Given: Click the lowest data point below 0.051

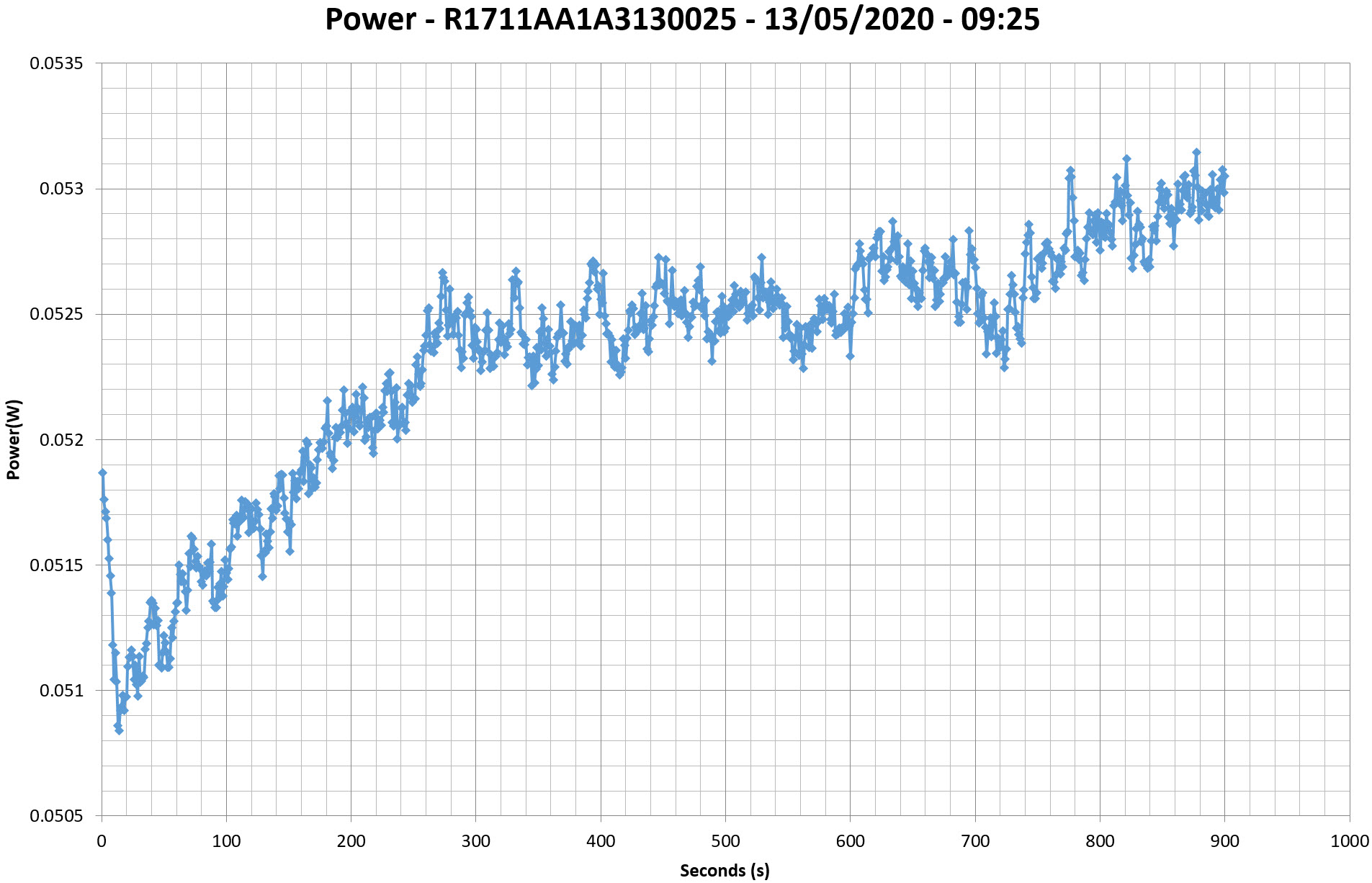Looking at the screenshot, I should (x=120, y=730).
